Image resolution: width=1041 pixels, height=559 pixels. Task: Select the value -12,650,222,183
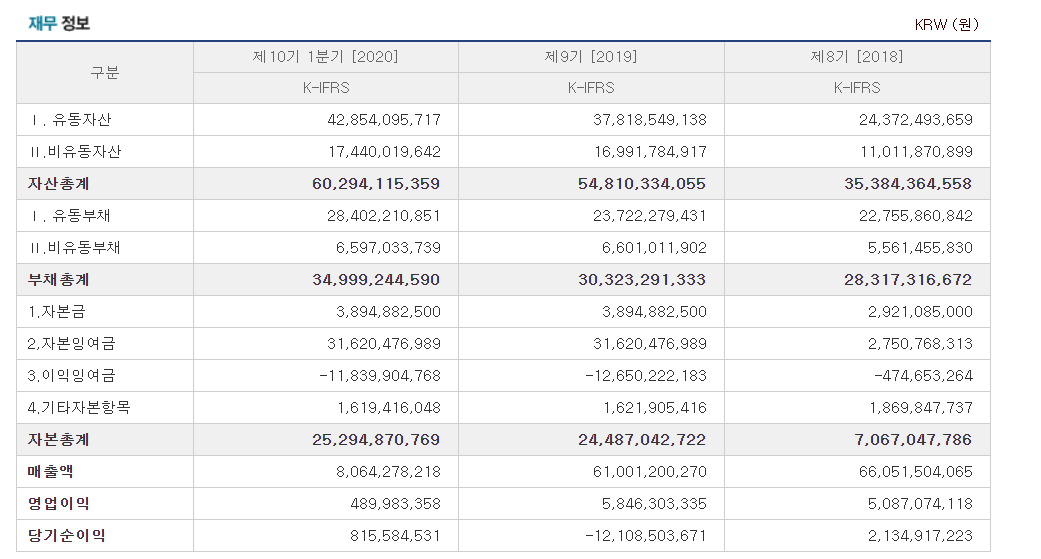646,376
